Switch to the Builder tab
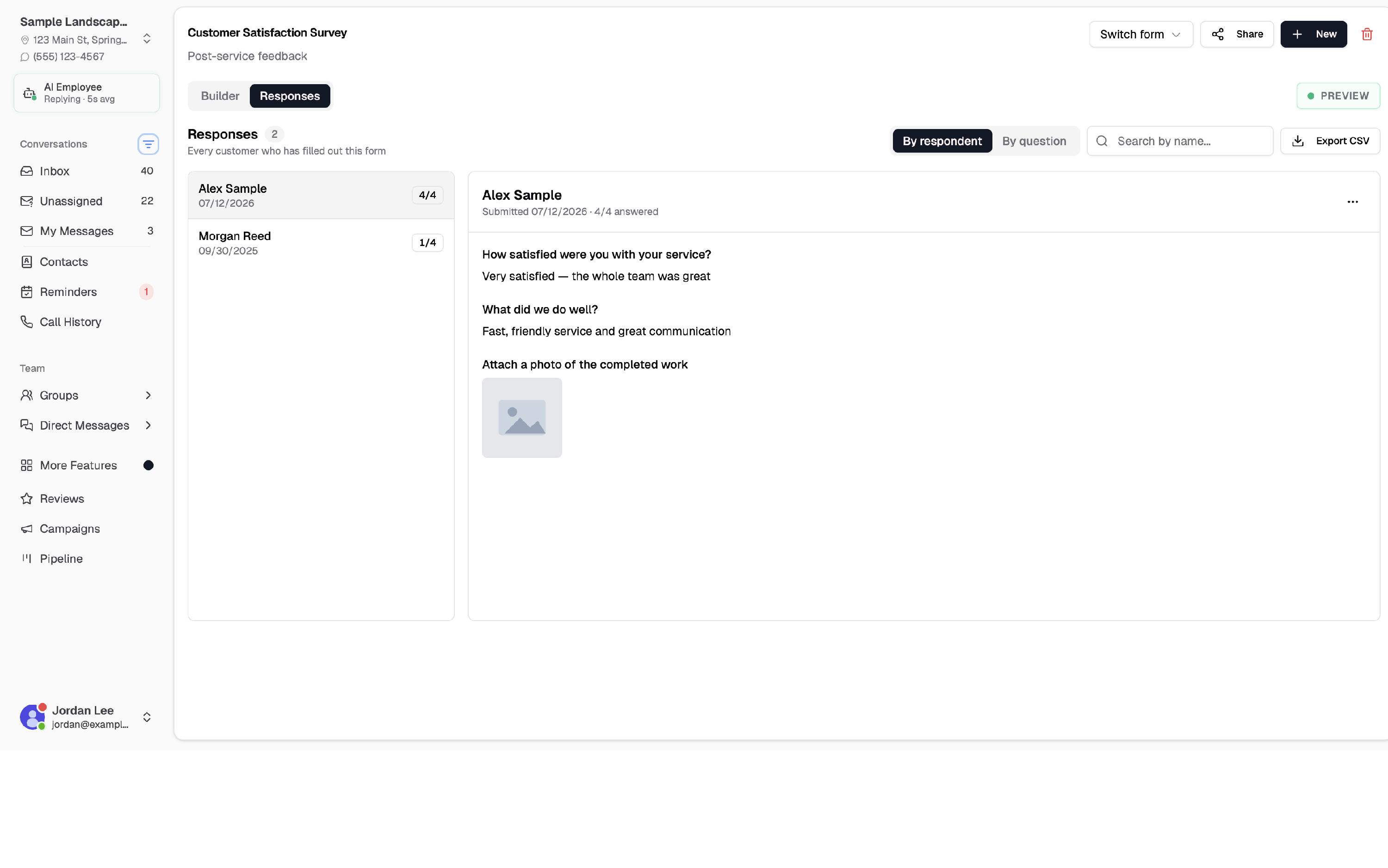The width and height of the screenshot is (1388, 868). [220, 96]
